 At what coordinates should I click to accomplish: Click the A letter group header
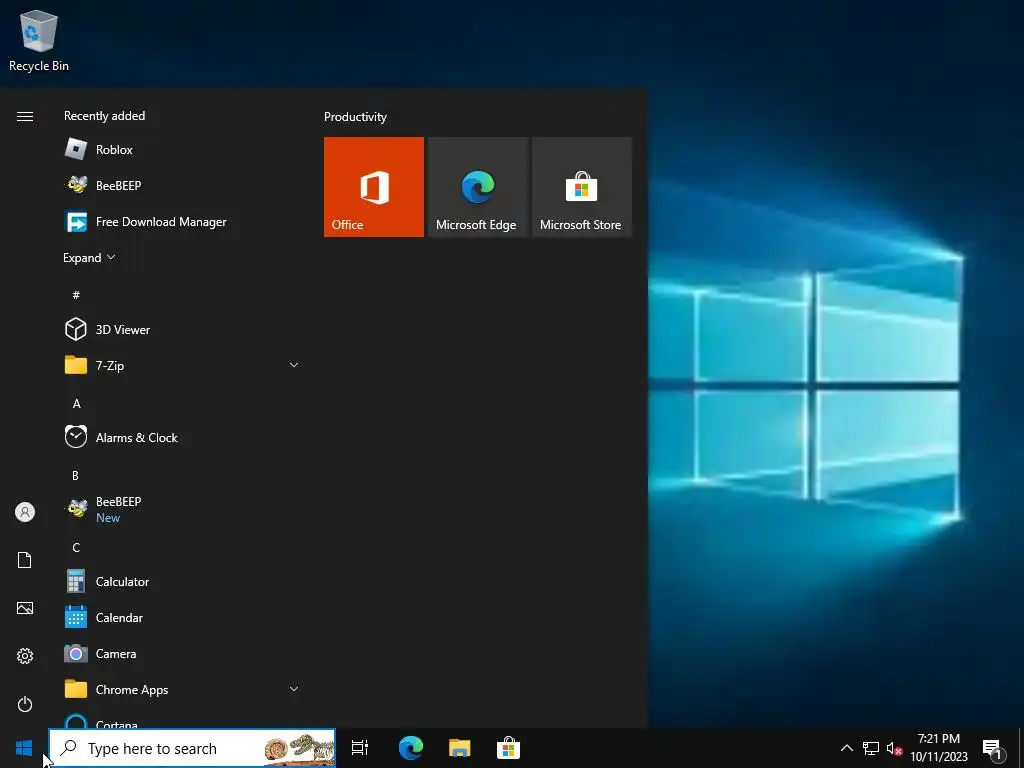(76, 404)
